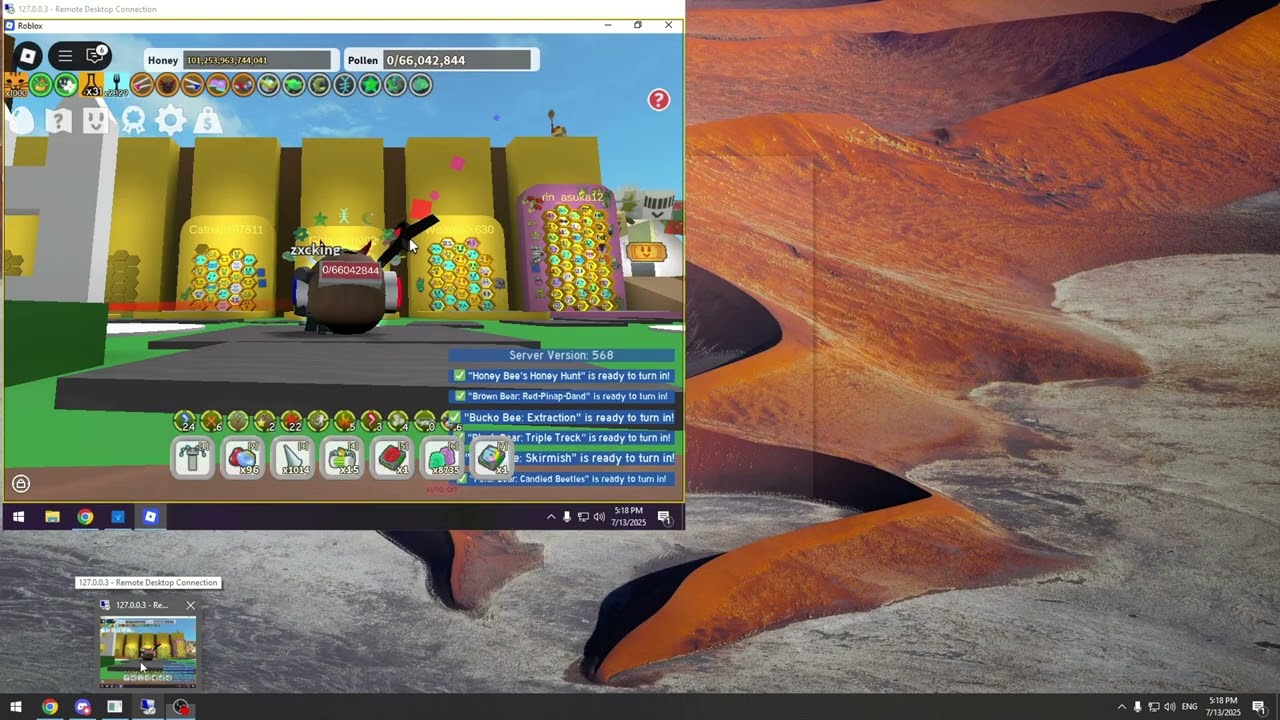
Task: Click the remote desktop volume icon
Action: click(599, 517)
